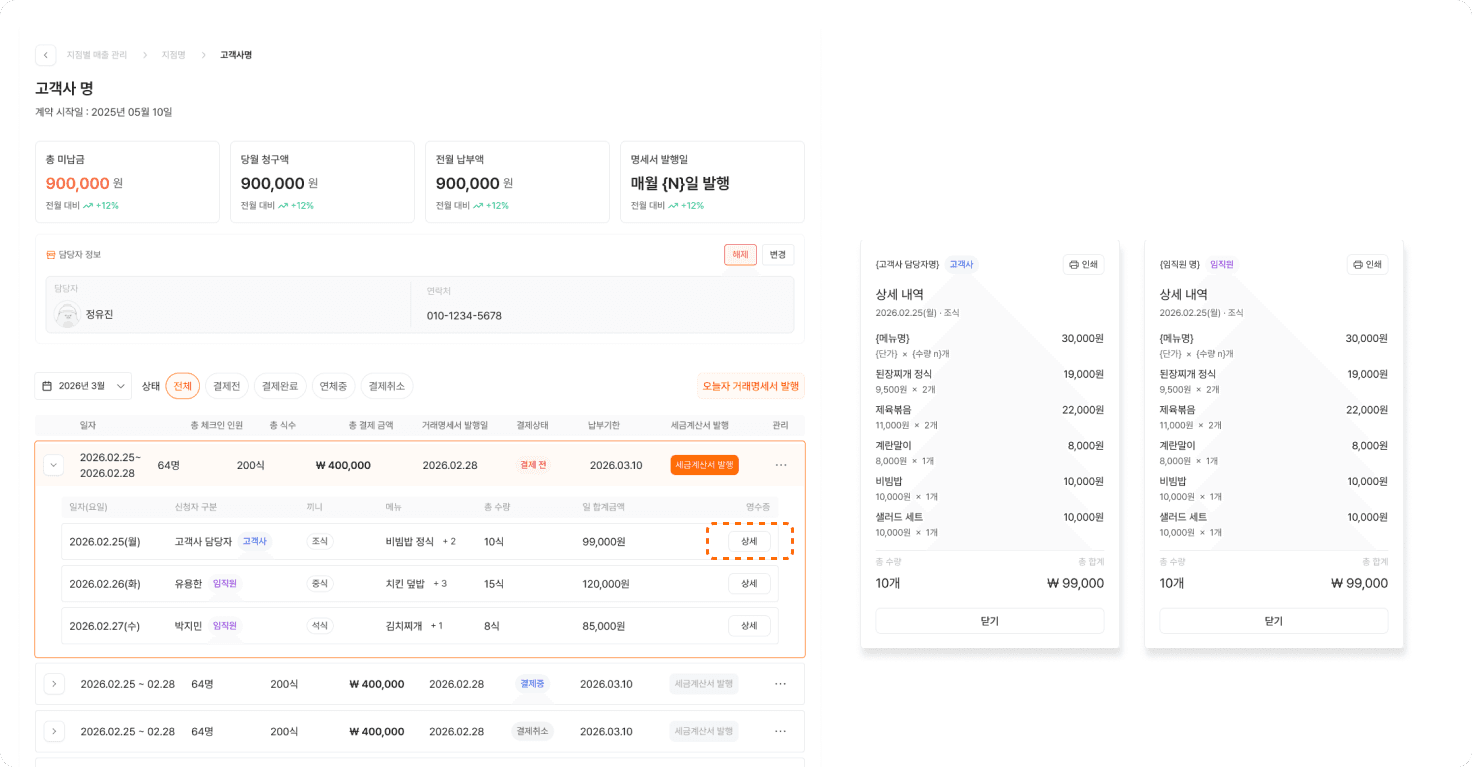Click the 지점명 breadcrumb

(174, 55)
